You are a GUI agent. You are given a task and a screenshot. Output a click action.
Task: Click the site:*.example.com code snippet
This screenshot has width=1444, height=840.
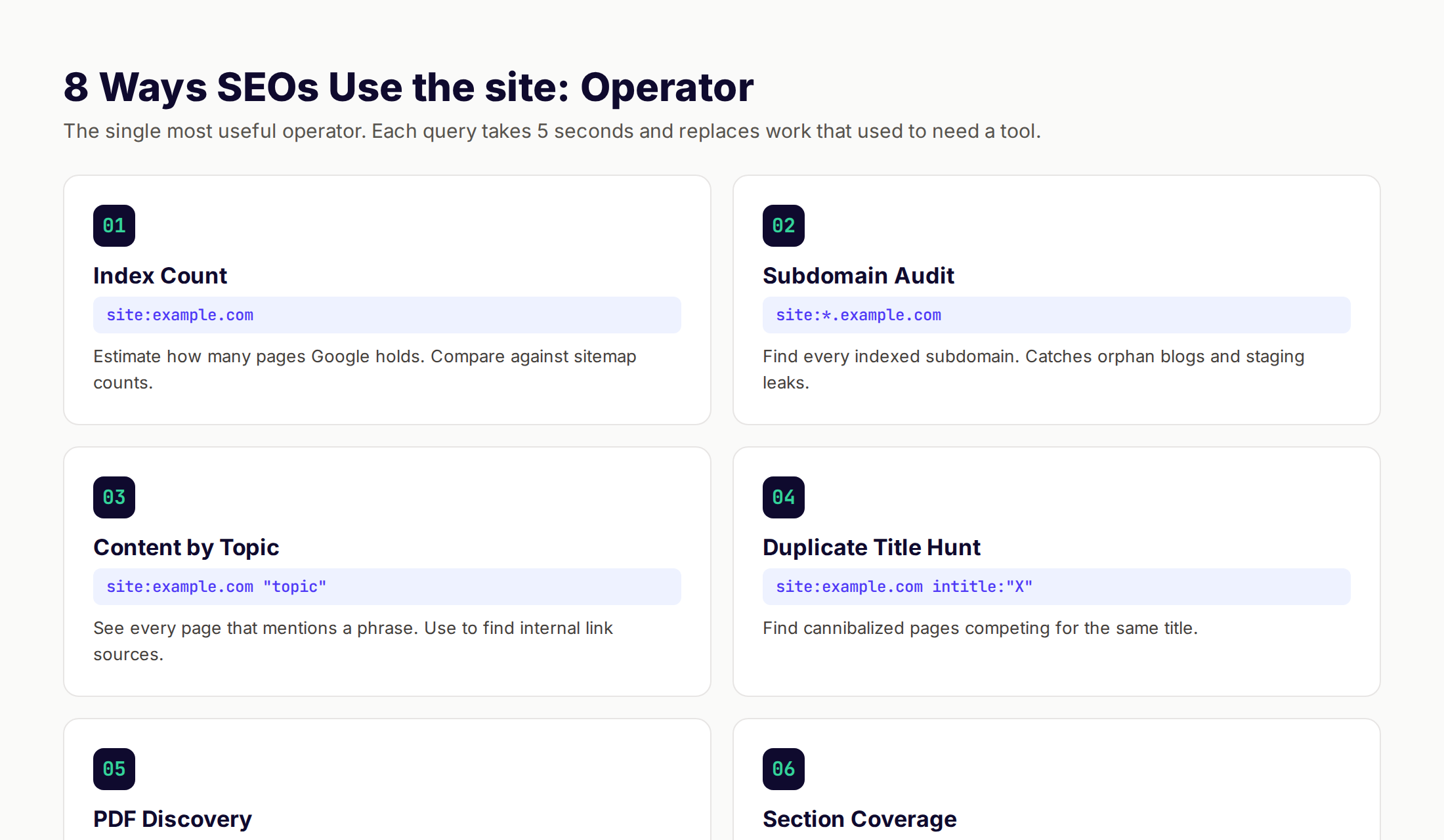tap(1057, 315)
